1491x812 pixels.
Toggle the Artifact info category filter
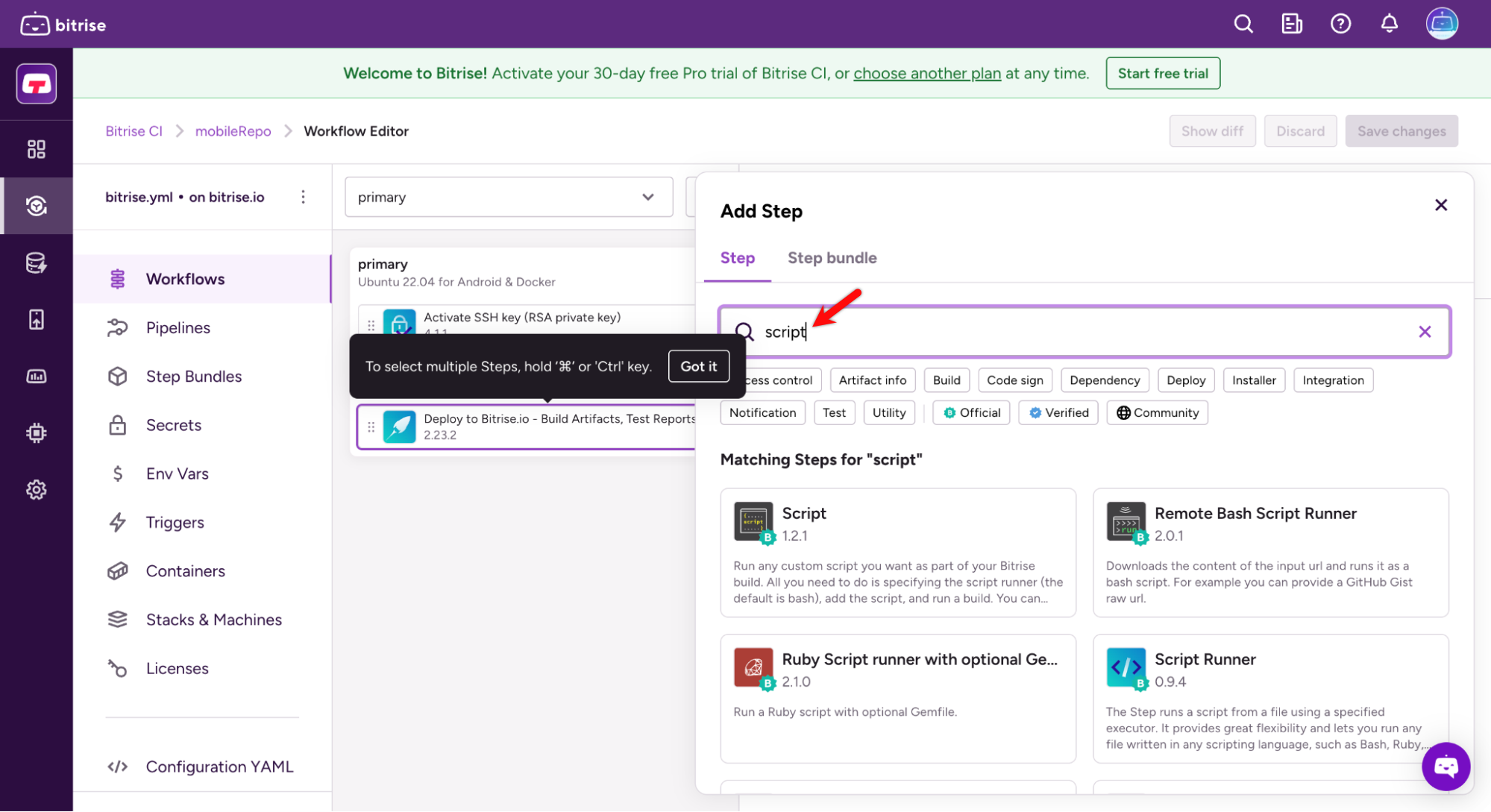[x=872, y=380]
